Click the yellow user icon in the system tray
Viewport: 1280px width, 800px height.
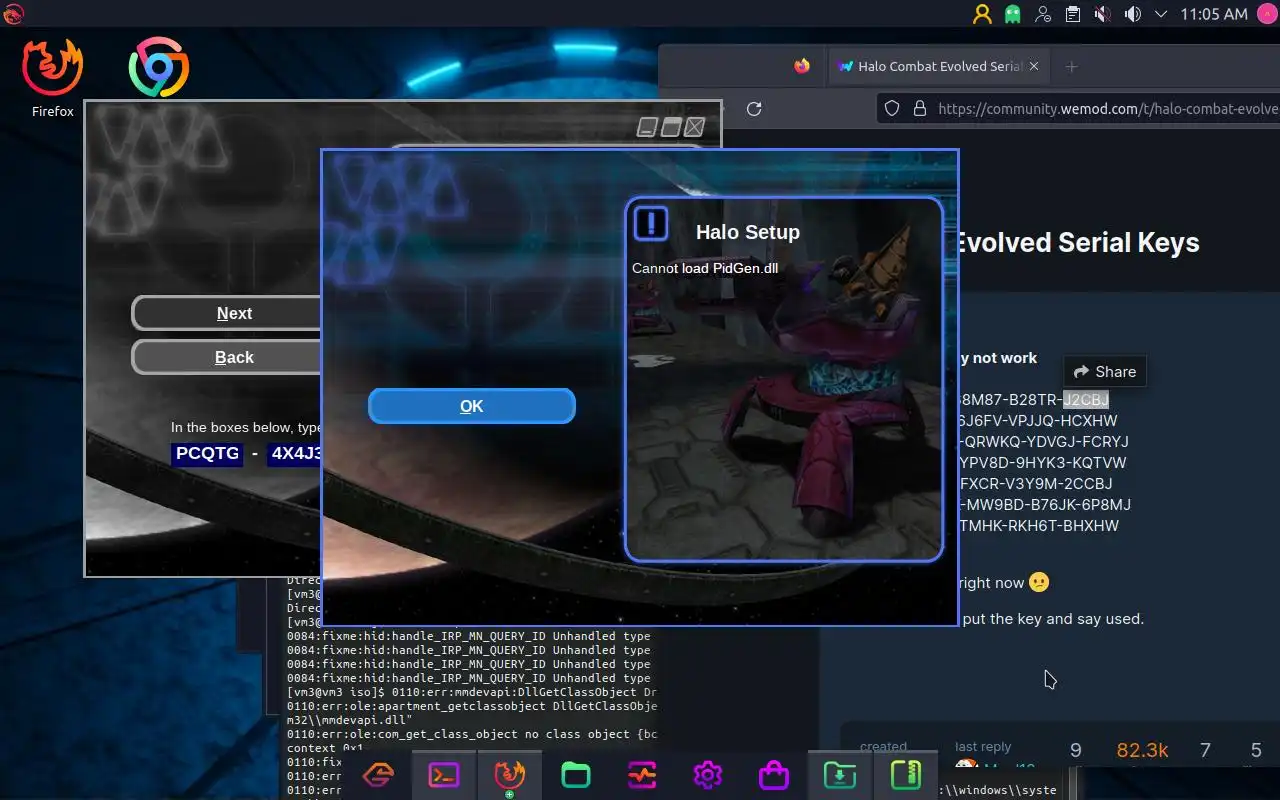[x=982, y=14]
